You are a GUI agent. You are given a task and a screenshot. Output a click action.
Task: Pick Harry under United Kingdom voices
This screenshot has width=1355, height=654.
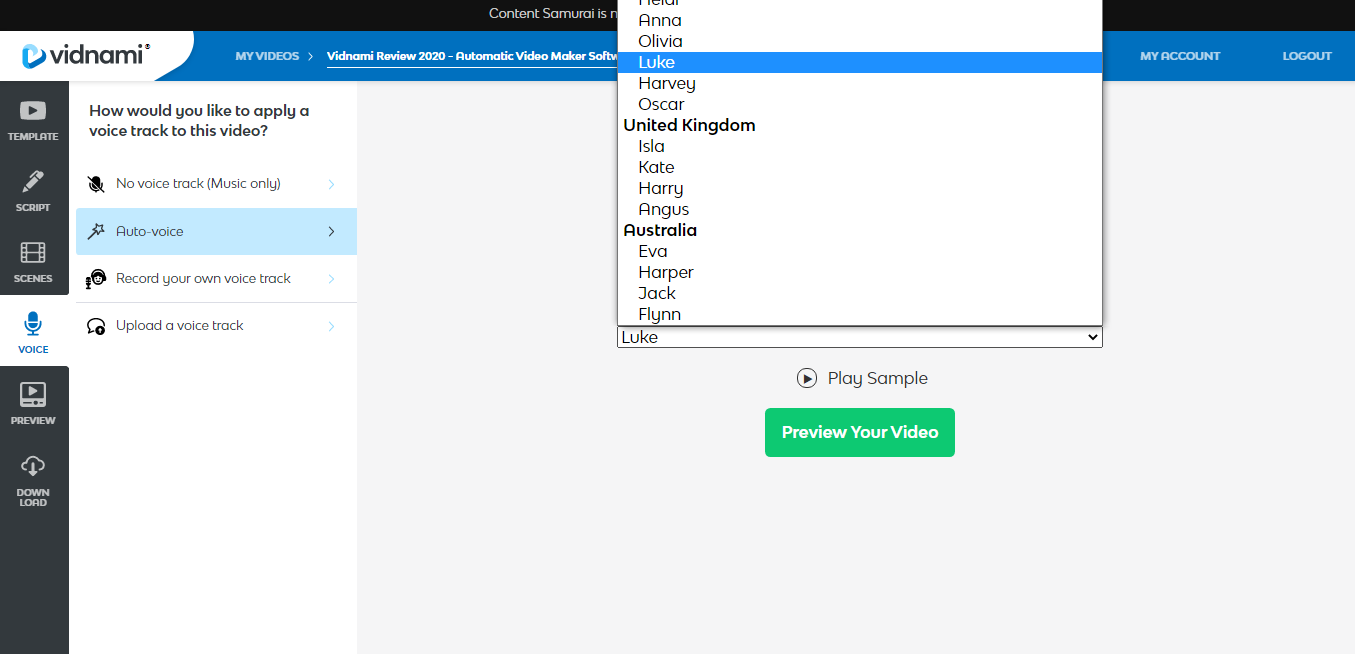pyautogui.click(x=660, y=189)
